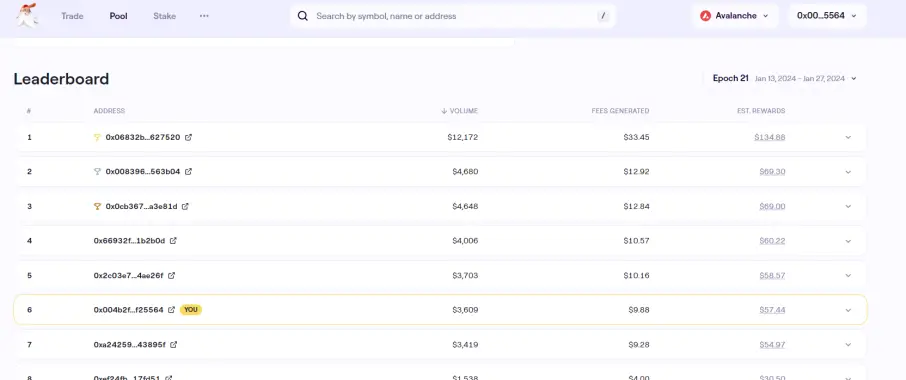Open the Trade tab
906x380 pixels.
[x=72, y=16]
